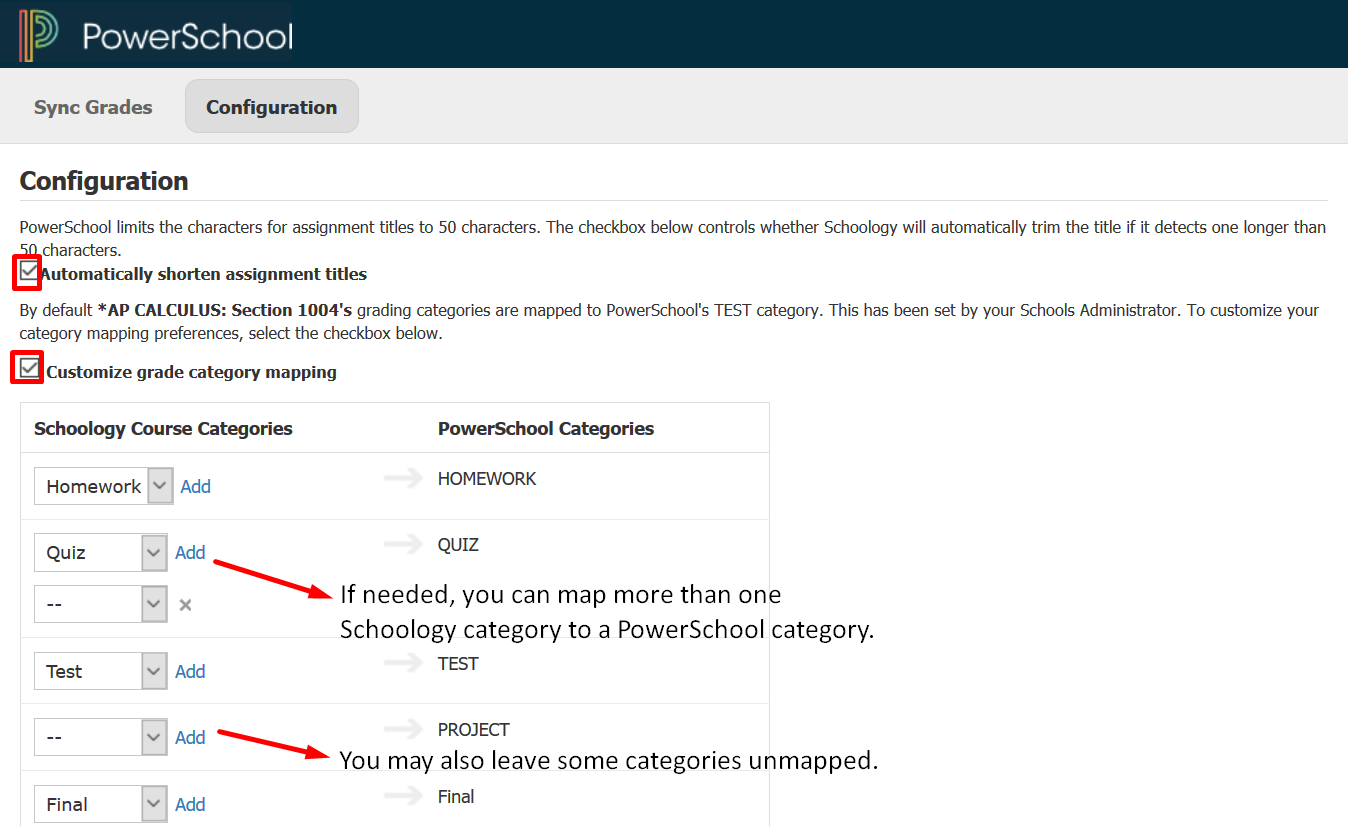Expand the unmapped PROJECT row dropdown

click(x=100, y=738)
